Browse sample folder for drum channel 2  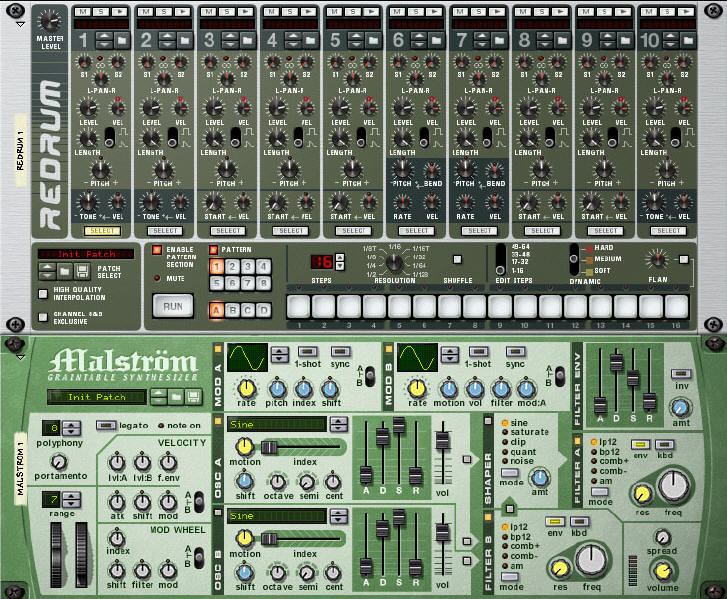click(185, 40)
